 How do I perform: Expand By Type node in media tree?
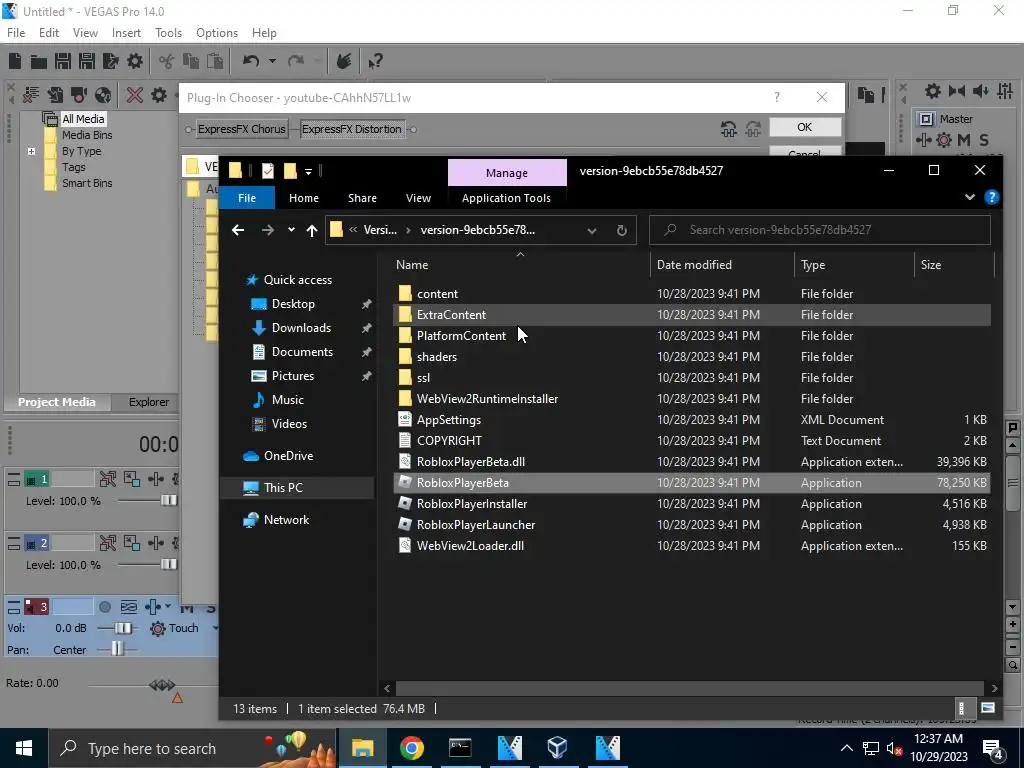point(31,152)
